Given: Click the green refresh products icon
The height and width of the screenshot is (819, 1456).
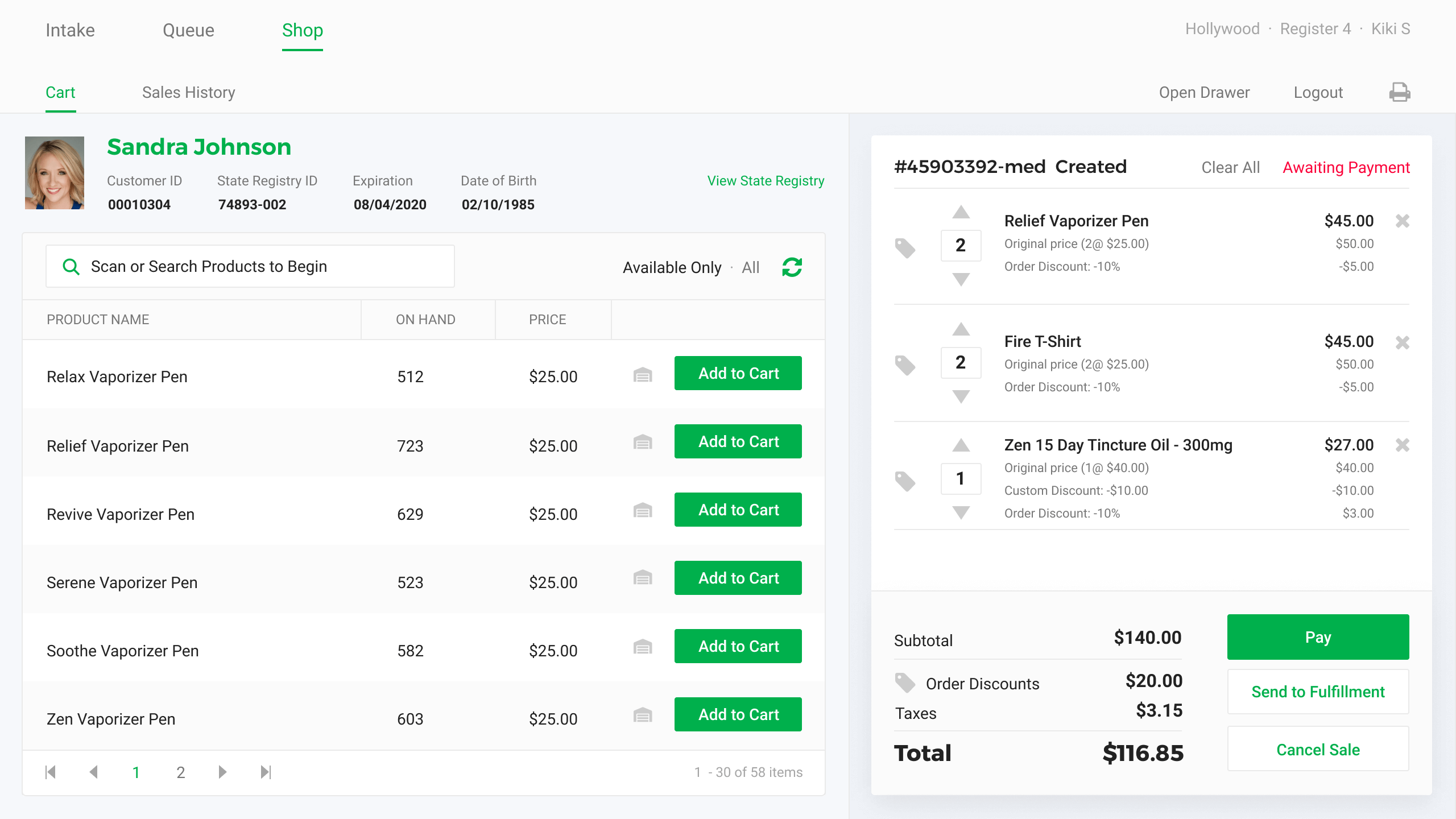Looking at the screenshot, I should tap(792, 267).
